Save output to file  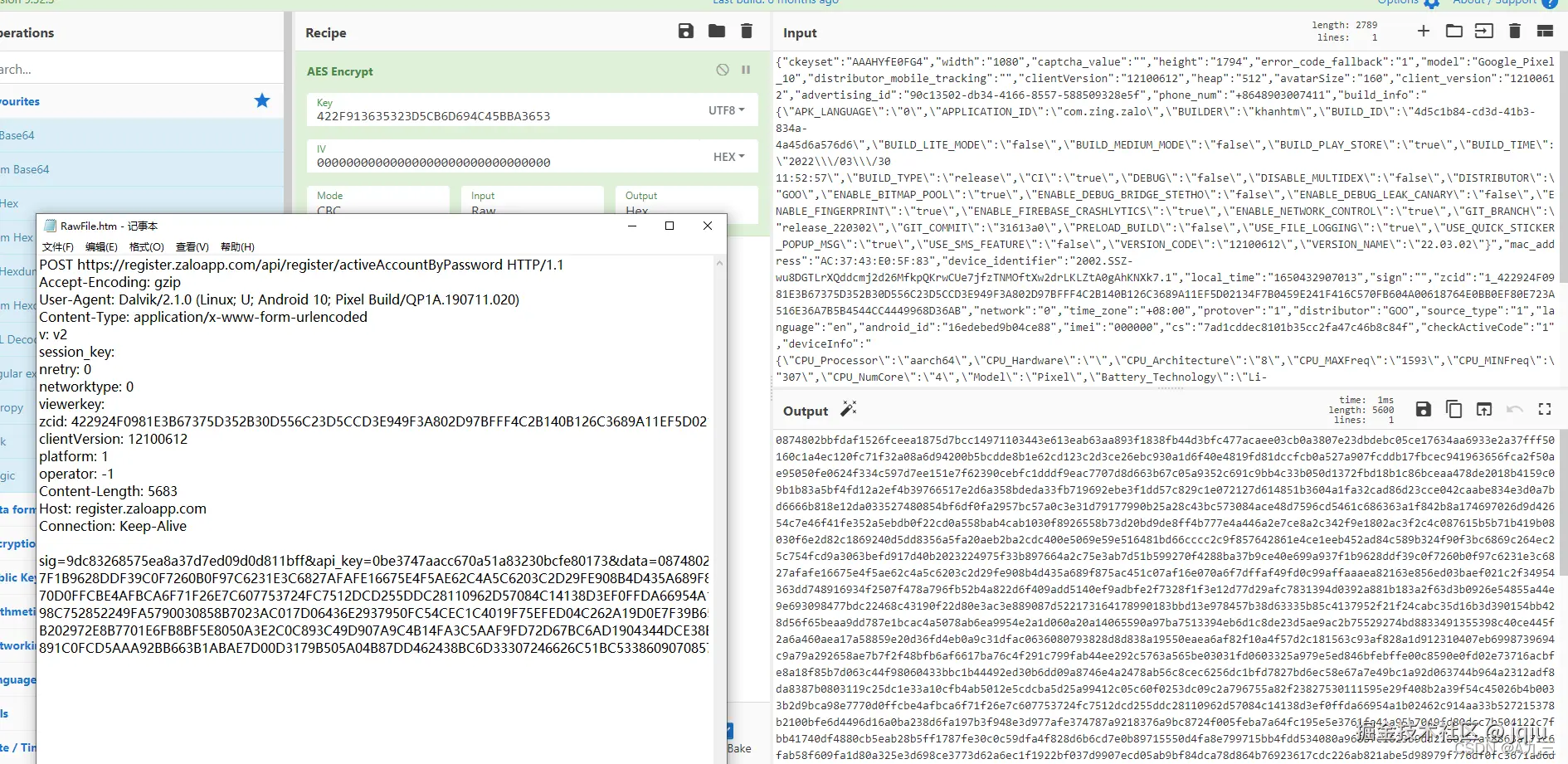point(1424,409)
